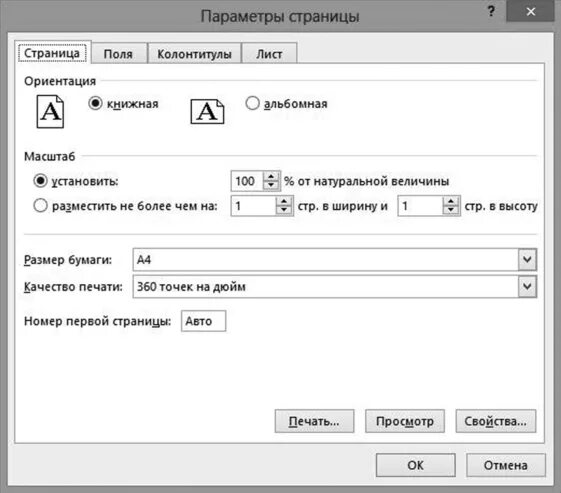Increase pages wide value with up arrow
Image resolution: width=561 pixels, height=493 pixels.
coord(284,201)
